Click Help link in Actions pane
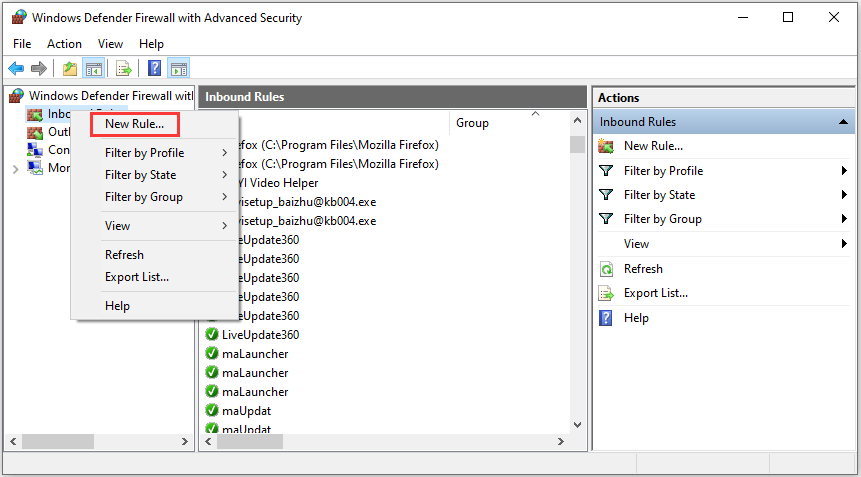The image size is (861, 477). (636, 318)
